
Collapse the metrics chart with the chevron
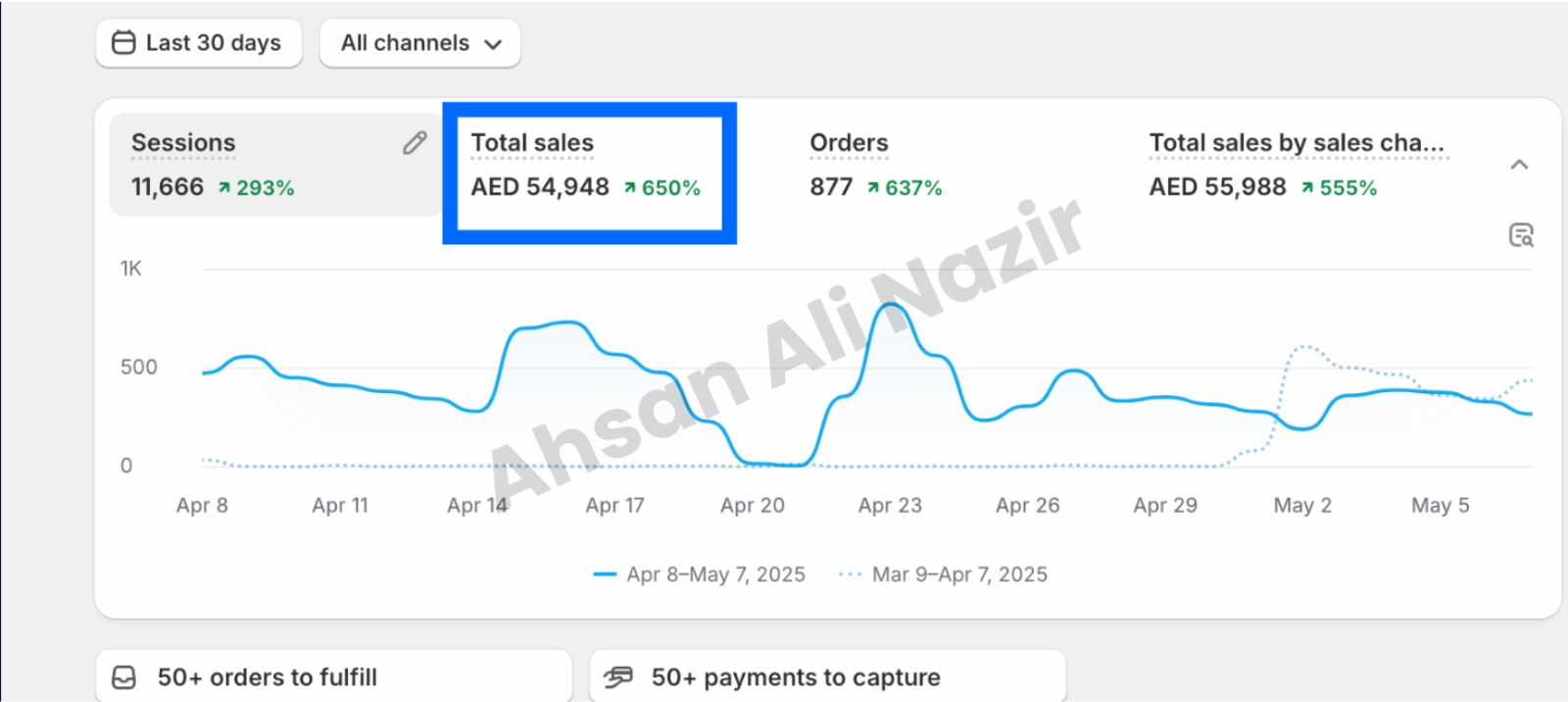pyautogui.click(x=1519, y=164)
